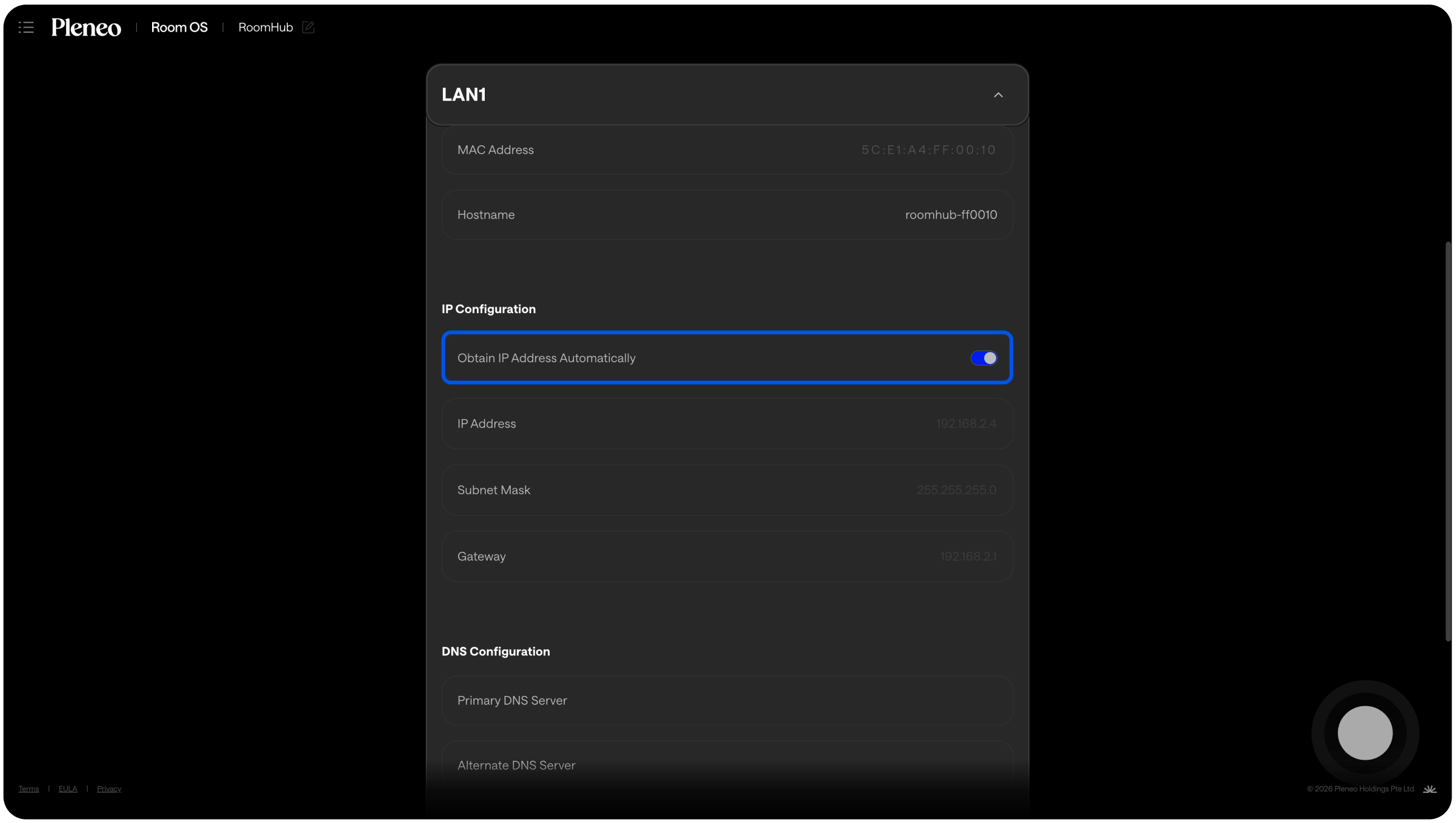Viewport: 1456px width, 823px height.
Task: Open the Terms link
Action: (x=29, y=788)
